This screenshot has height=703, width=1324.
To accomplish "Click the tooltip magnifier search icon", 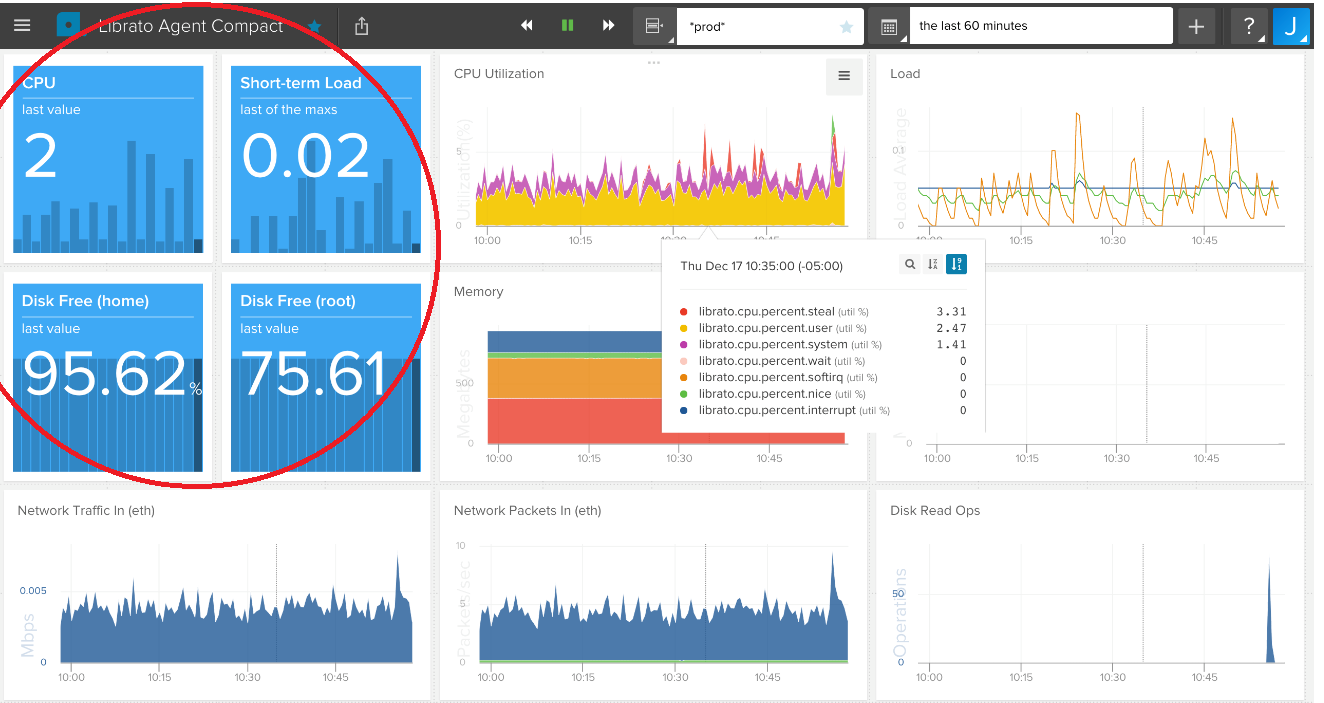I will (x=910, y=265).
